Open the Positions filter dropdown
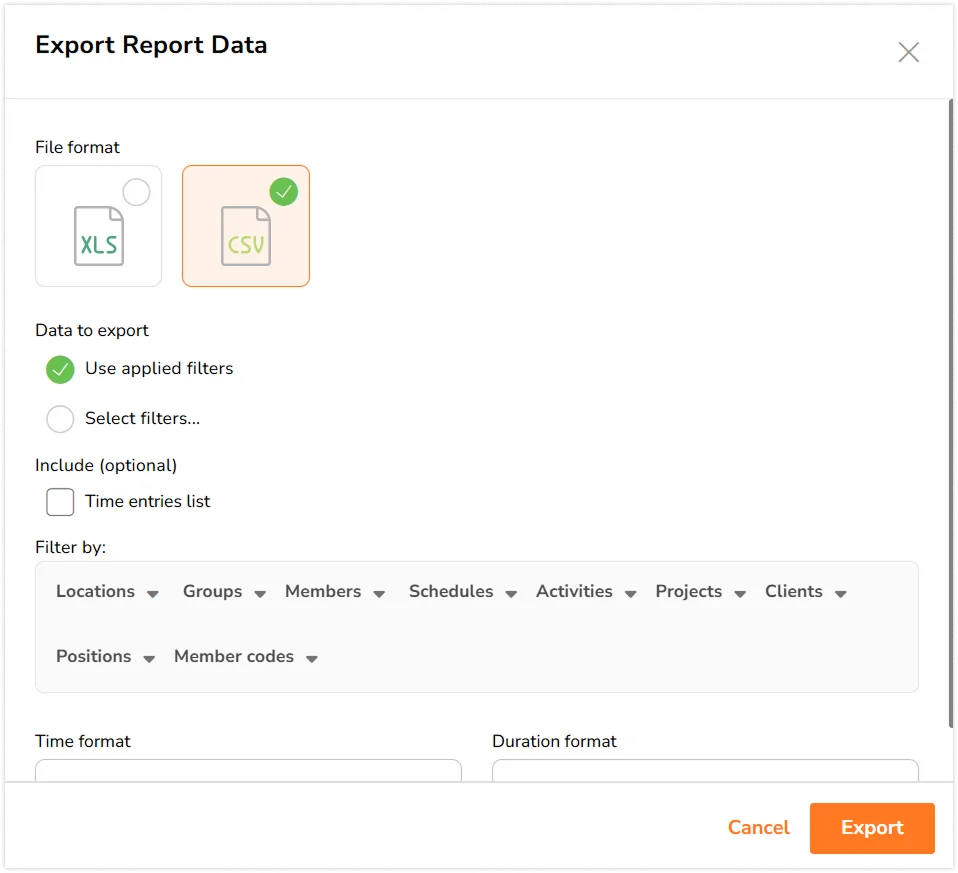 [105, 656]
